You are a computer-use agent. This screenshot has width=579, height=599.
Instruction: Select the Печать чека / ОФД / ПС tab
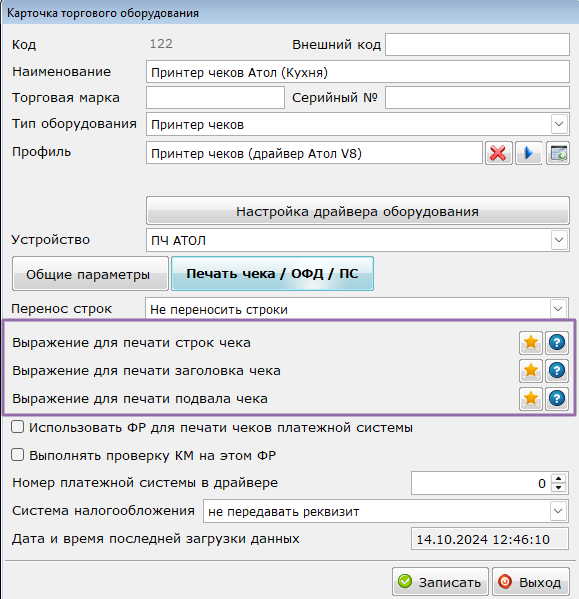click(272, 274)
